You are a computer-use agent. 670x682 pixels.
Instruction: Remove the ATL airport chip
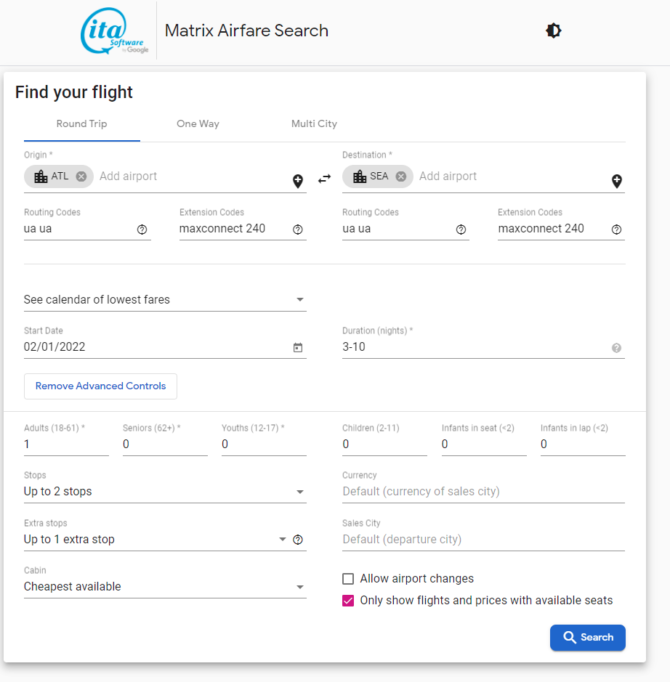81,176
